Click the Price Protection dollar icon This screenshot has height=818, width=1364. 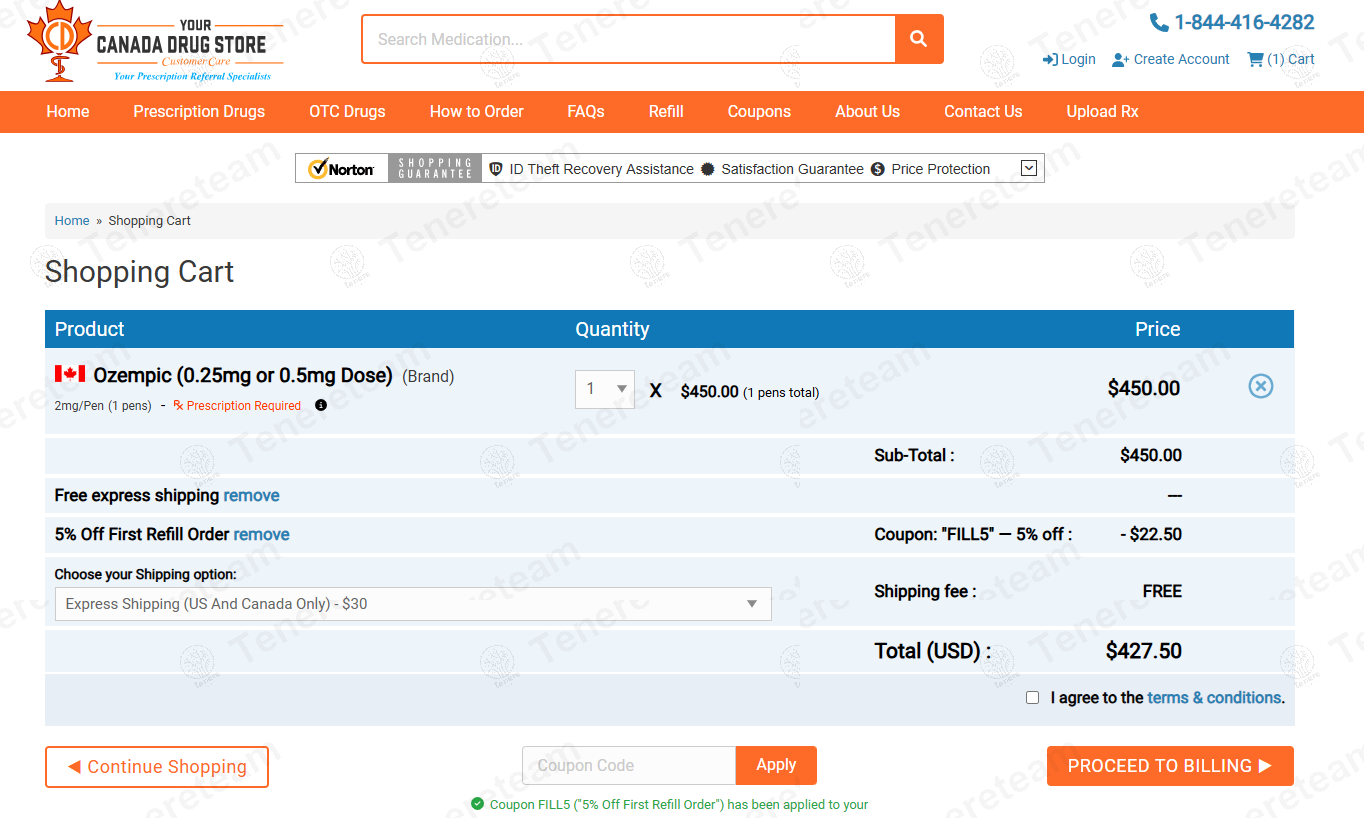pos(878,169)
